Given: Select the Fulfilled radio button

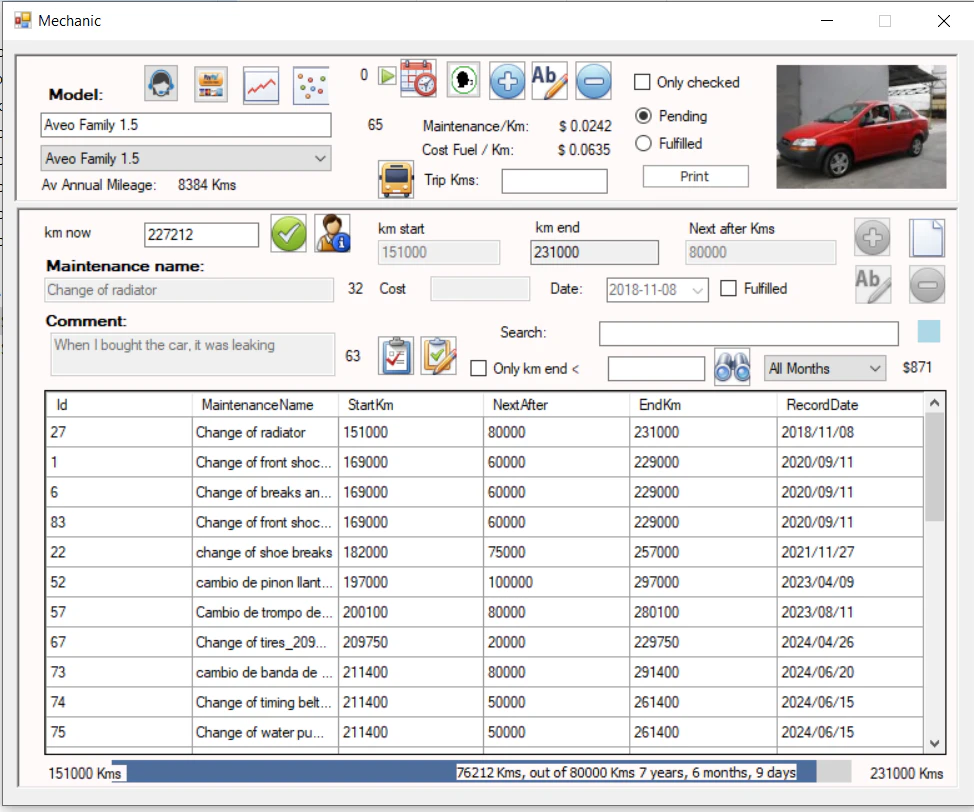Looking at the screenshot, I should click(644, 144).
